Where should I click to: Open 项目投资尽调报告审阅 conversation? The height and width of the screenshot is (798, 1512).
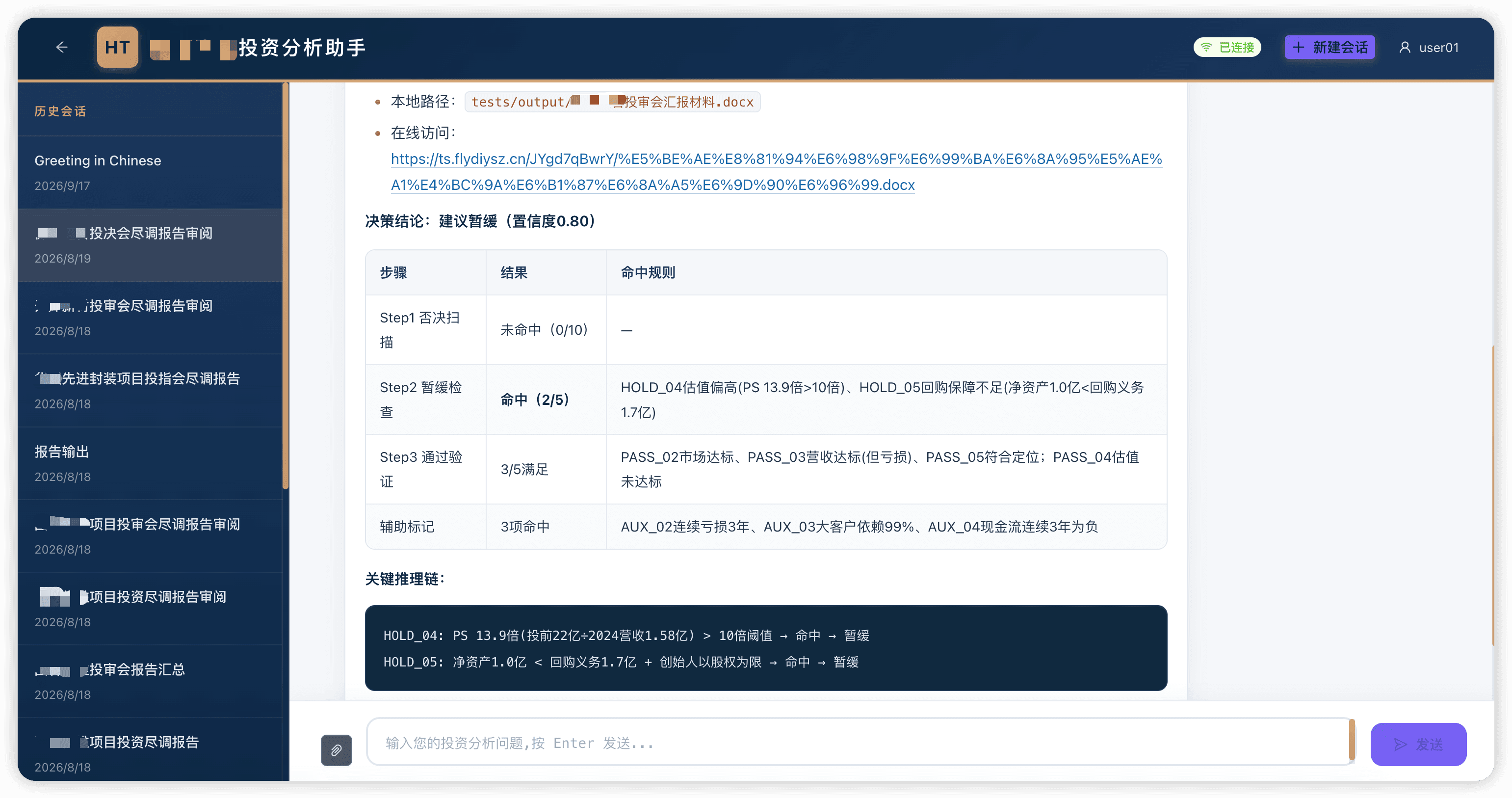click(x=150, y=610)
